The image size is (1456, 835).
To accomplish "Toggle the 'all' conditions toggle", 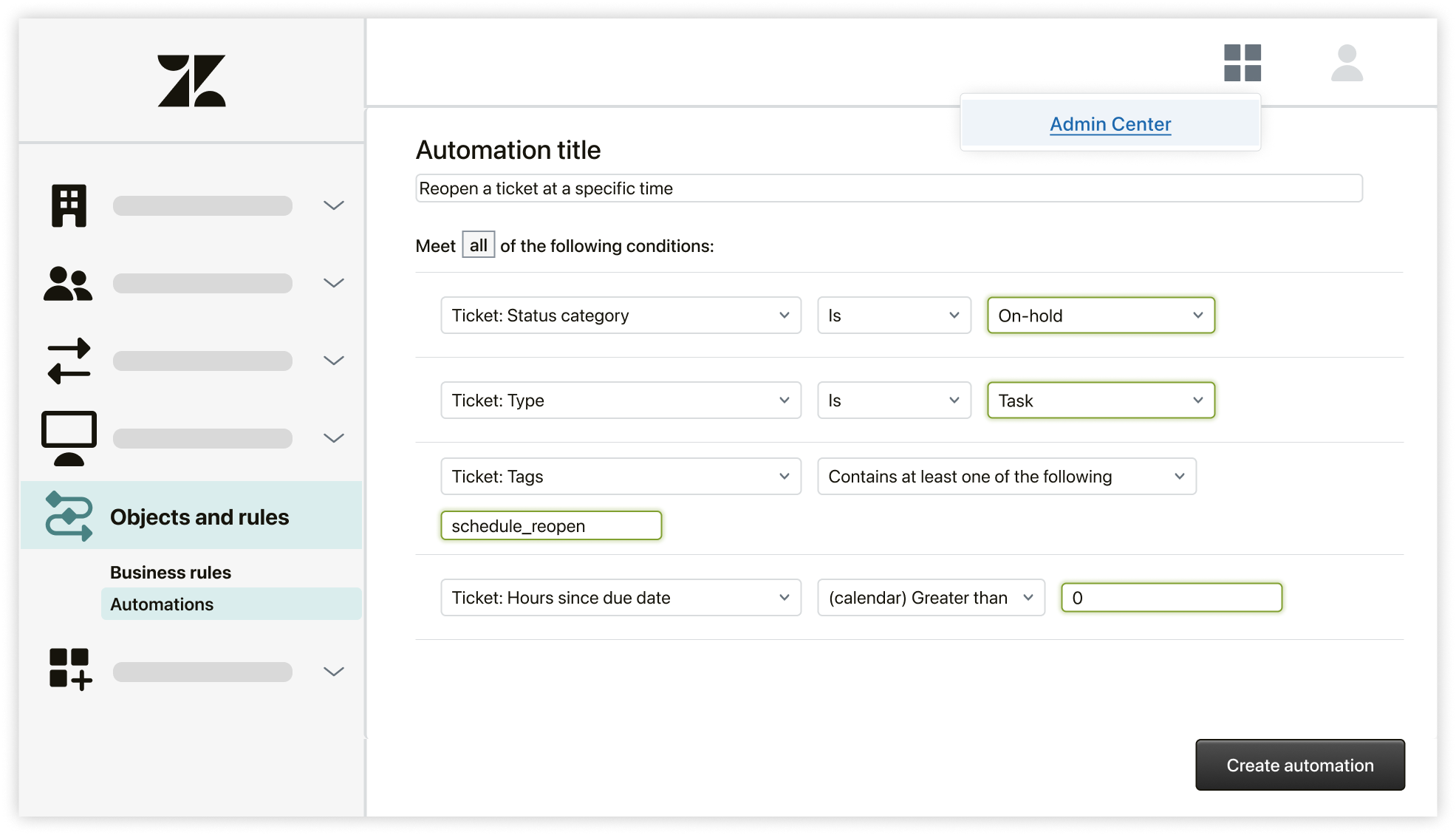I will tap(477, 245).
